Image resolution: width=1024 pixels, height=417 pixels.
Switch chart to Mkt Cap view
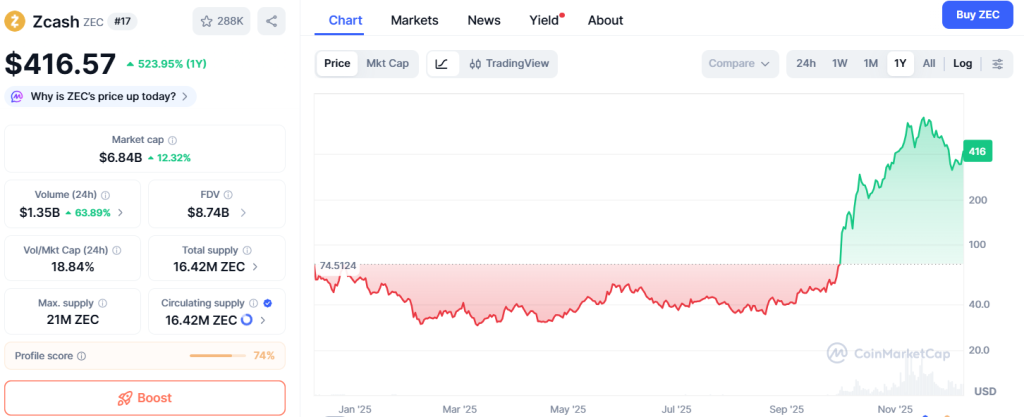tap(387, 64)
